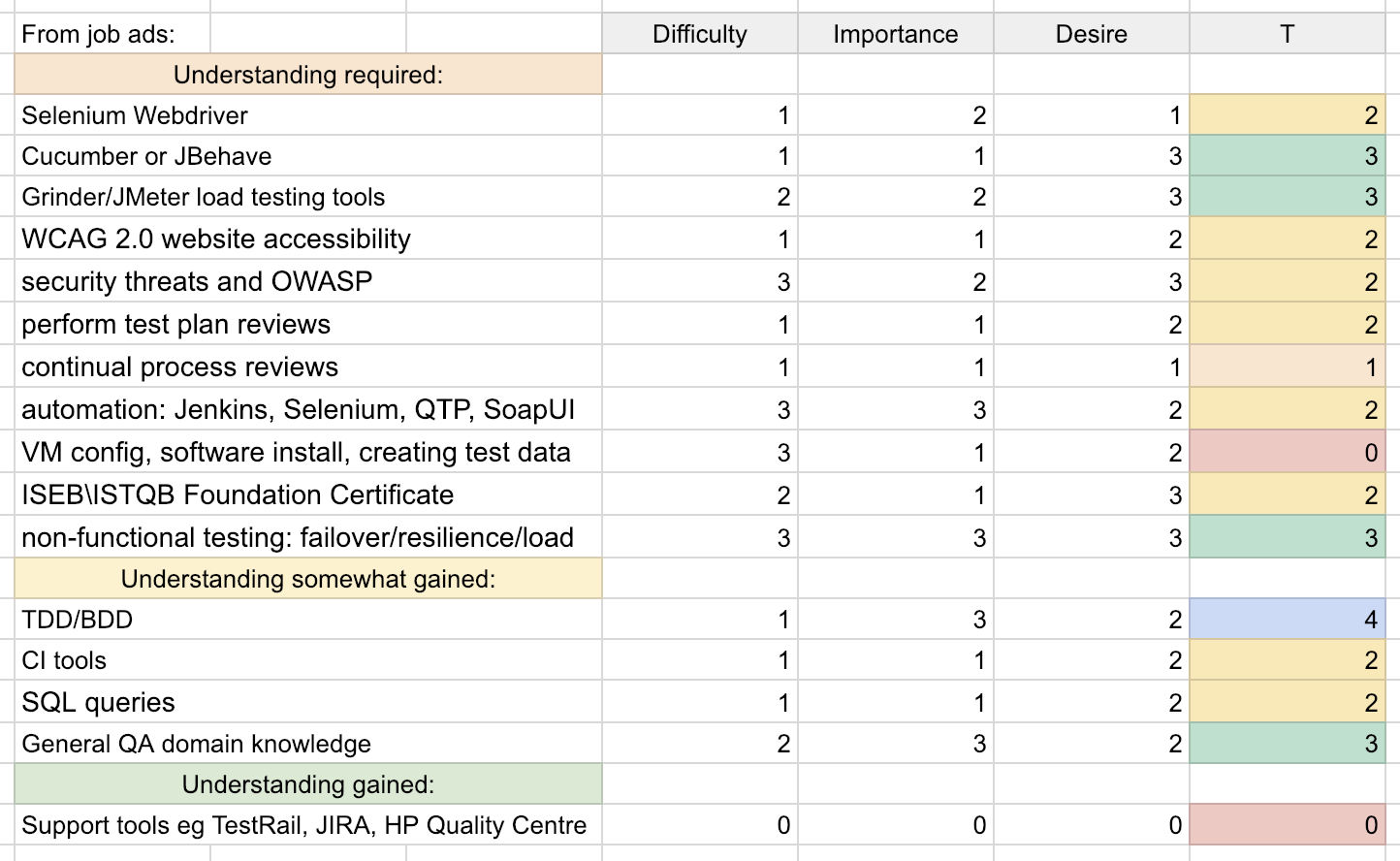Click the Difficulty value for SQL queries
The height and width of the screenshot is (861, 1400).
pos(699,702)
